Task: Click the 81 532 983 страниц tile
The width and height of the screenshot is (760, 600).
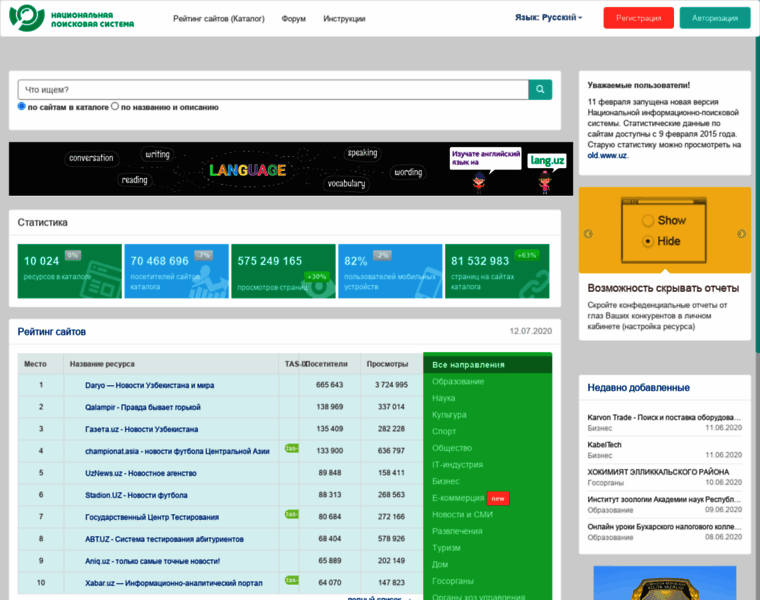Action: (x=497, y=271)
